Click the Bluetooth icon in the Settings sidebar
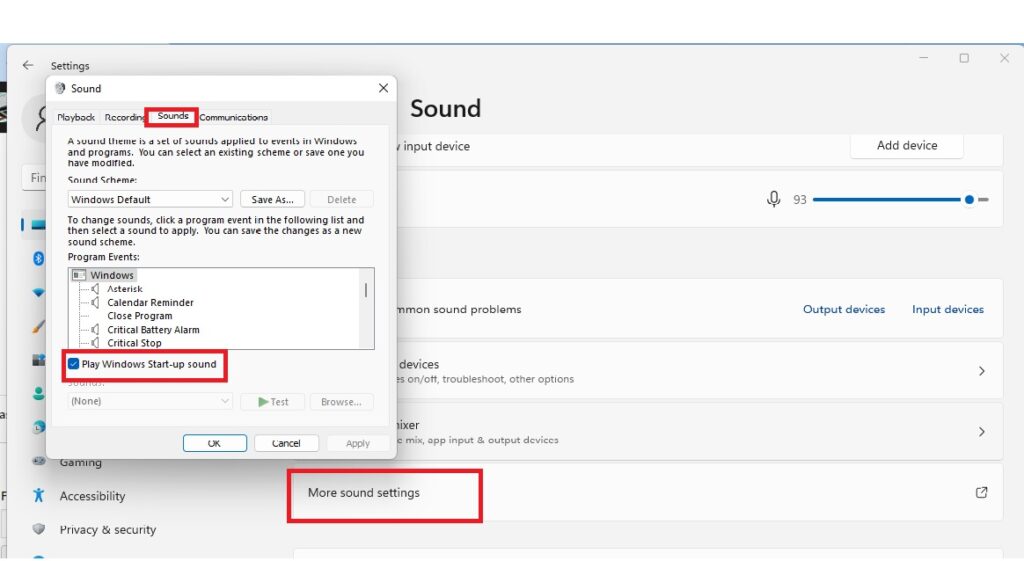 (39, 259)
